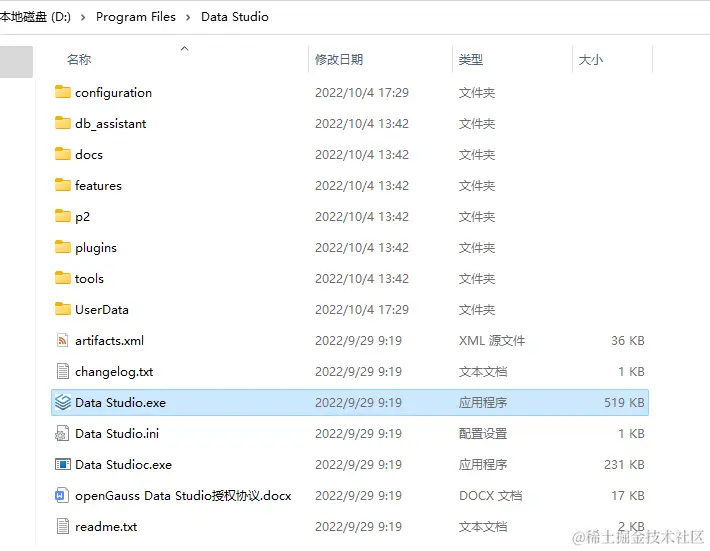Sort by the 类型 column header

click(470, 59)
